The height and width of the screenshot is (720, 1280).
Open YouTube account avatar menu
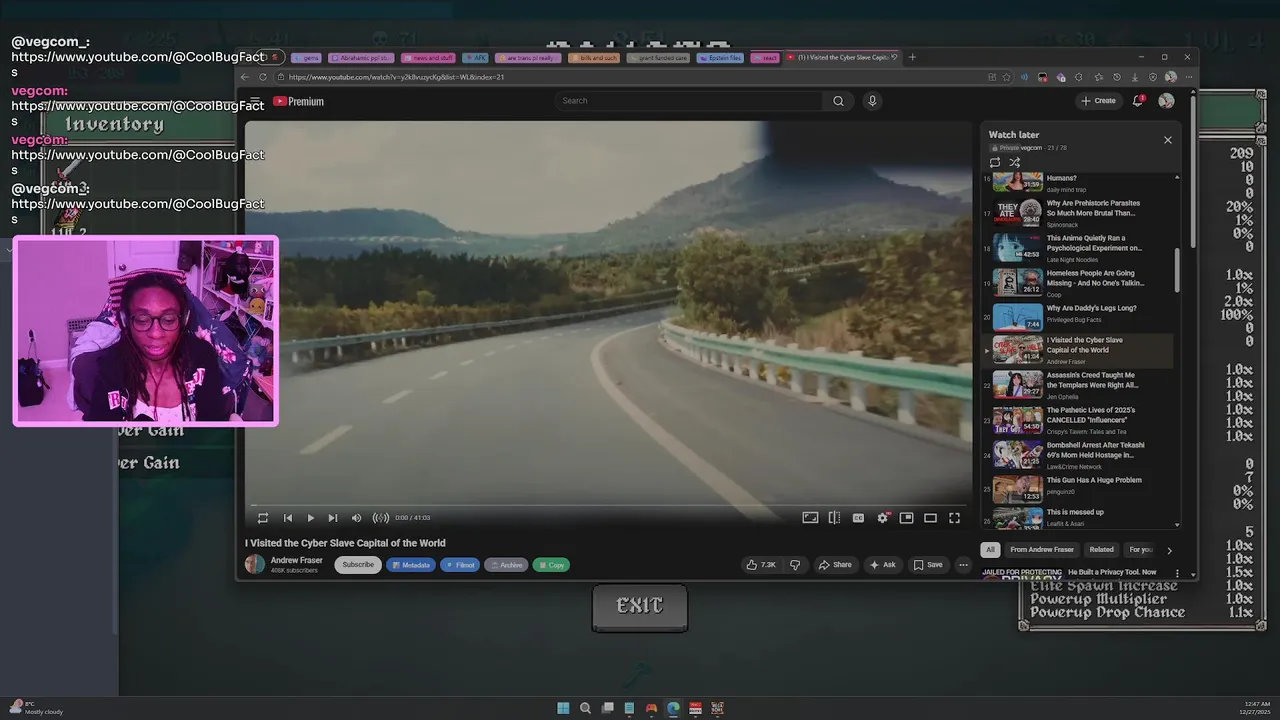click(x=1166, y=101)
